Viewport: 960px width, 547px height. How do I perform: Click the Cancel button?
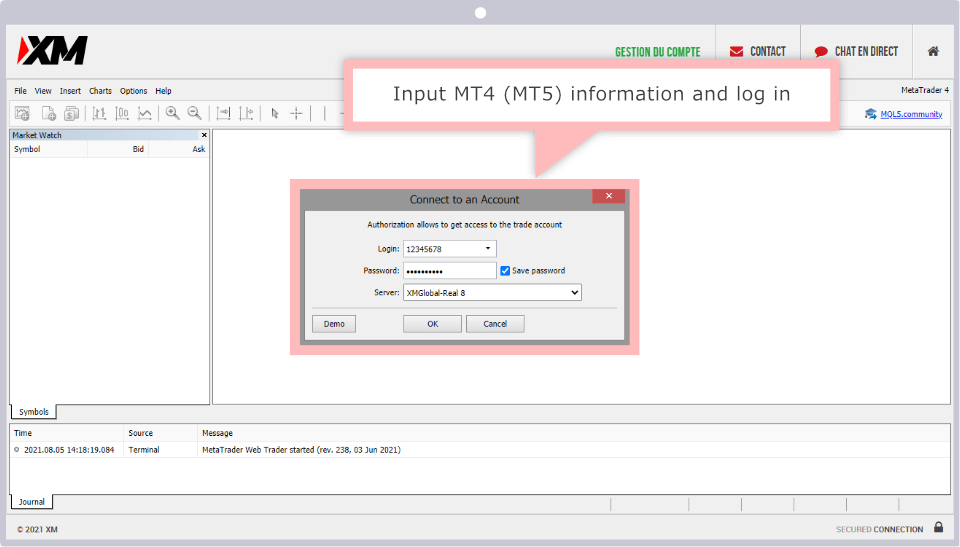point(495,324)
